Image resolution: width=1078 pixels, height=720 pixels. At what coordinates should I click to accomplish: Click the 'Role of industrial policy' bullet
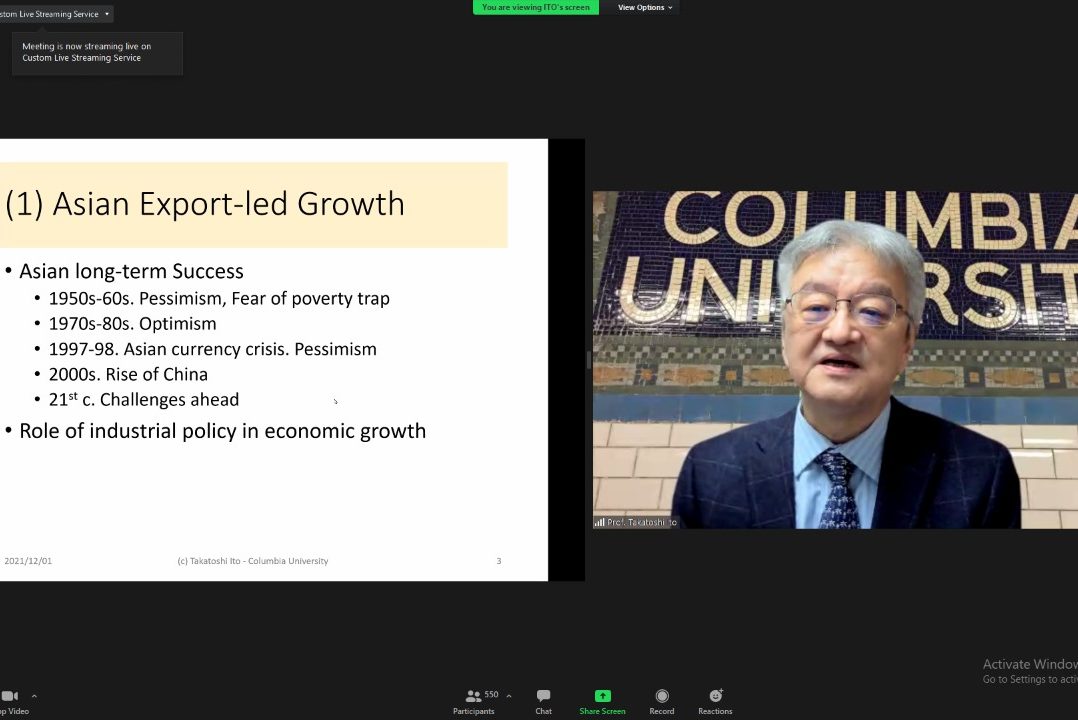(x=222, y=431)
